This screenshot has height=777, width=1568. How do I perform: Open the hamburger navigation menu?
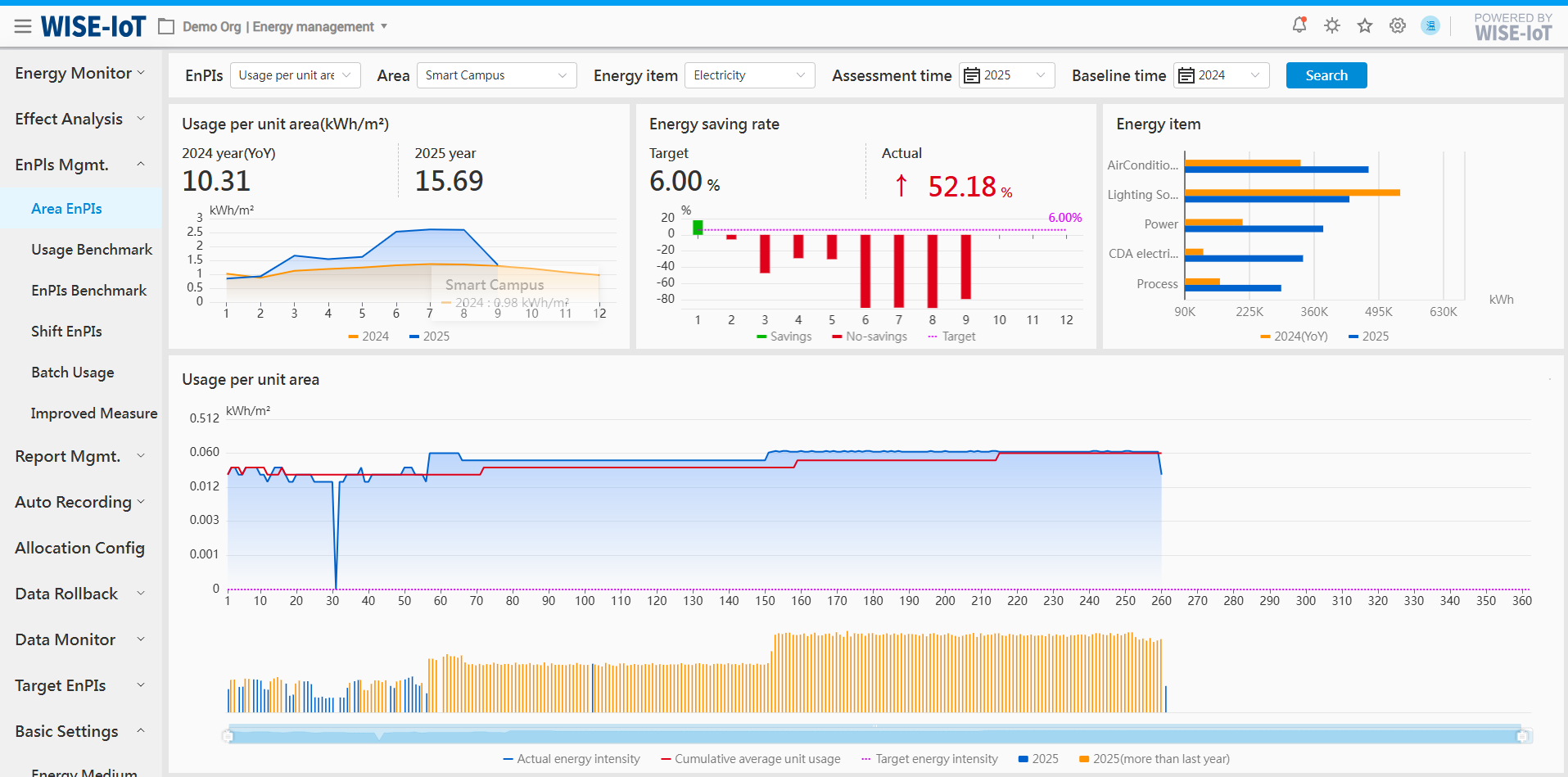coord(23,27)
